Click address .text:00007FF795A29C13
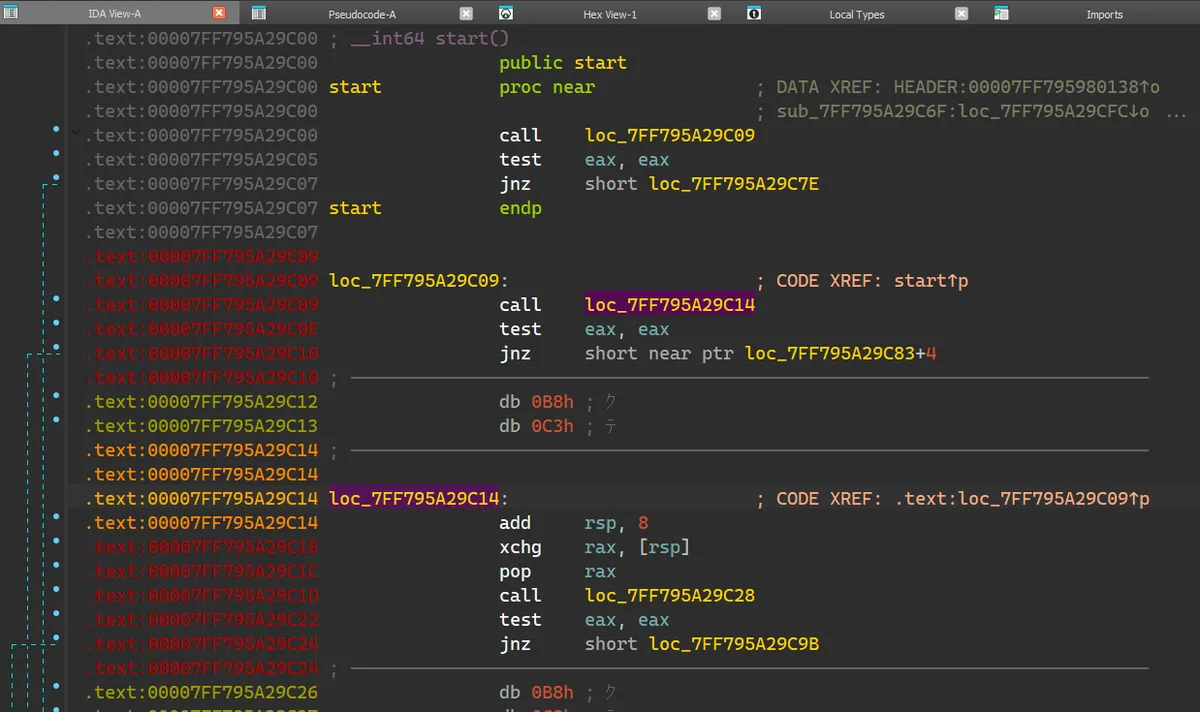The height and width of the screenshot is (712, 1200). click(201, 426)
